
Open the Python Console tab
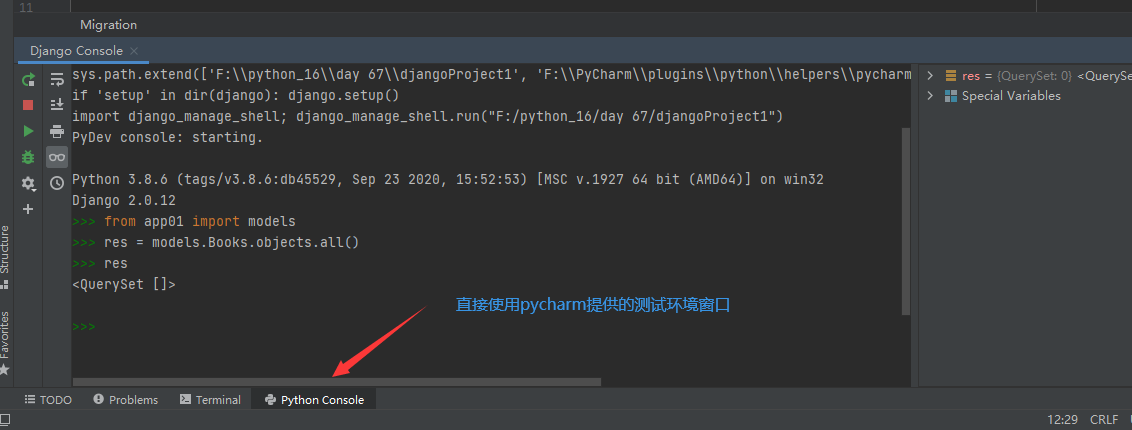click(314, 400)
